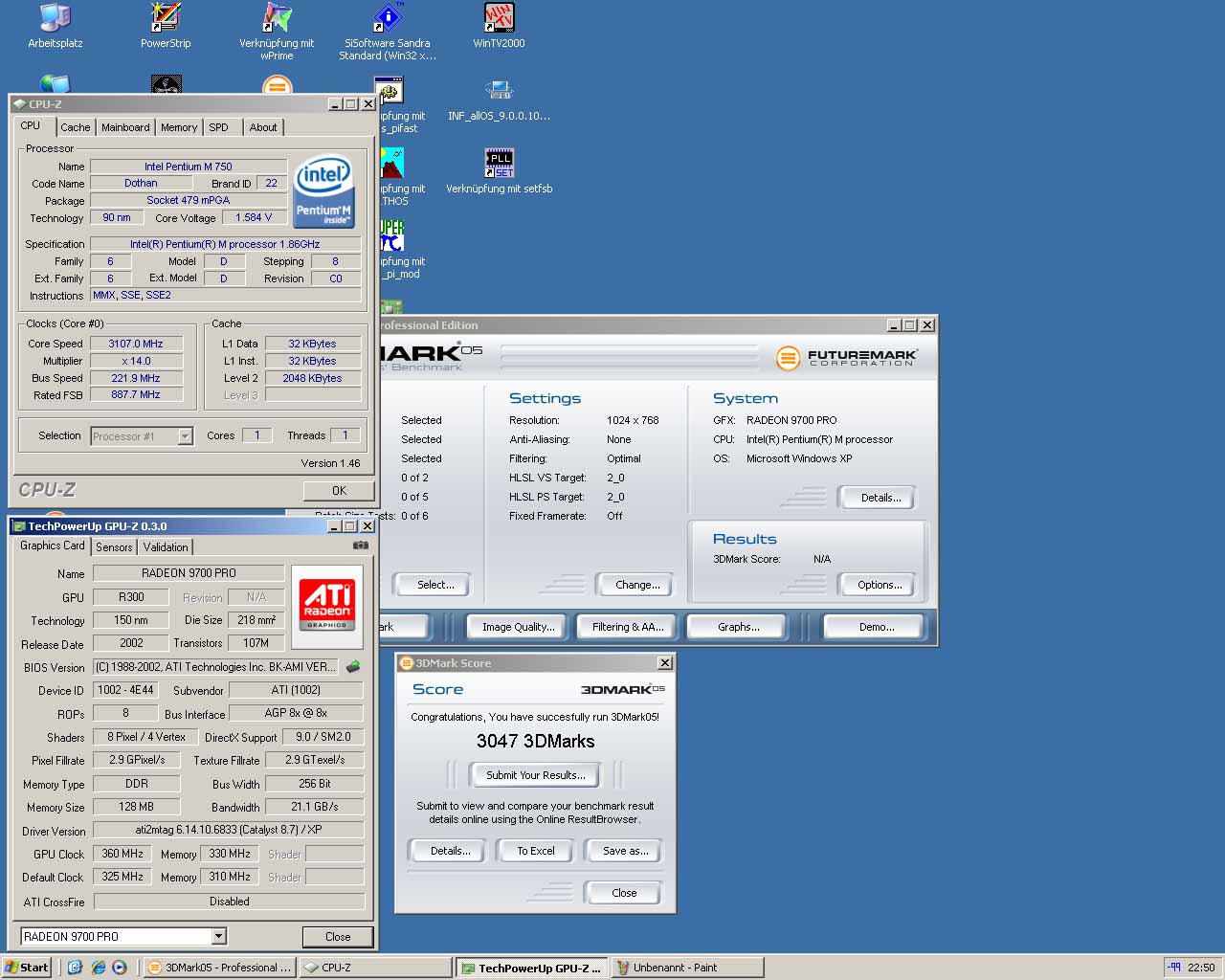Open Graphs... in 3DMark05
1225x980 pixels.
coord(738,627)
